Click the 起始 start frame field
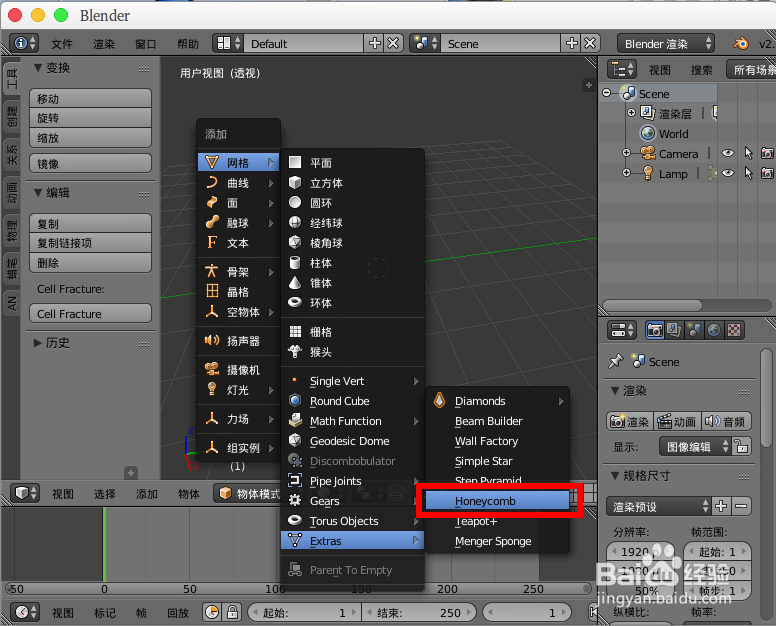 coord(304,613)
